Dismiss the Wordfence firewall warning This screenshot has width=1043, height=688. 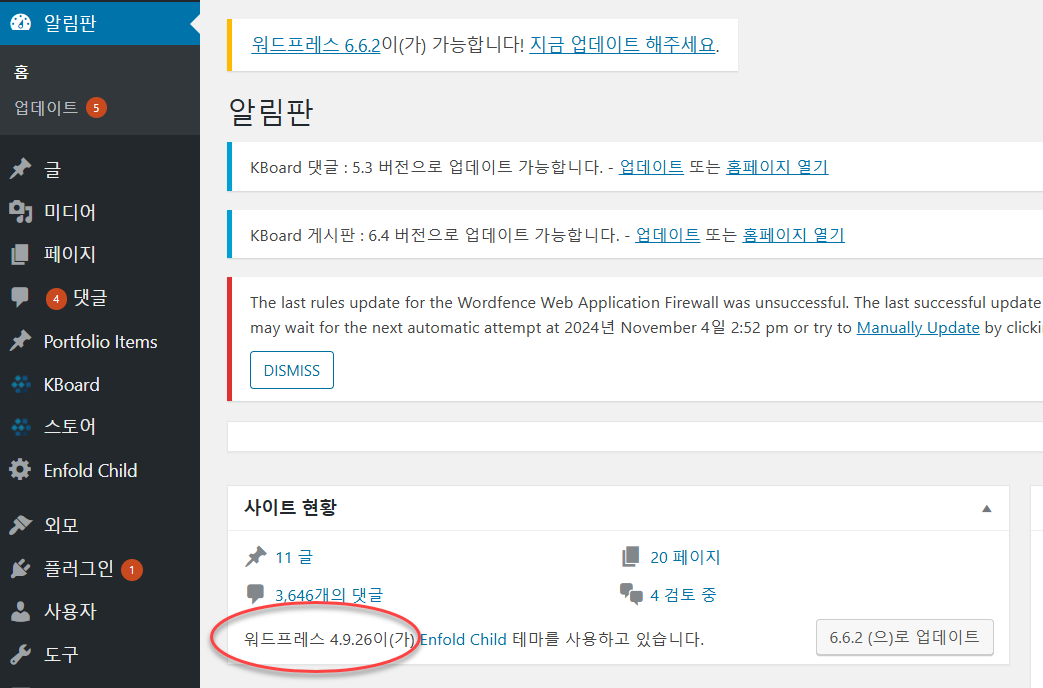click(291, 370)
